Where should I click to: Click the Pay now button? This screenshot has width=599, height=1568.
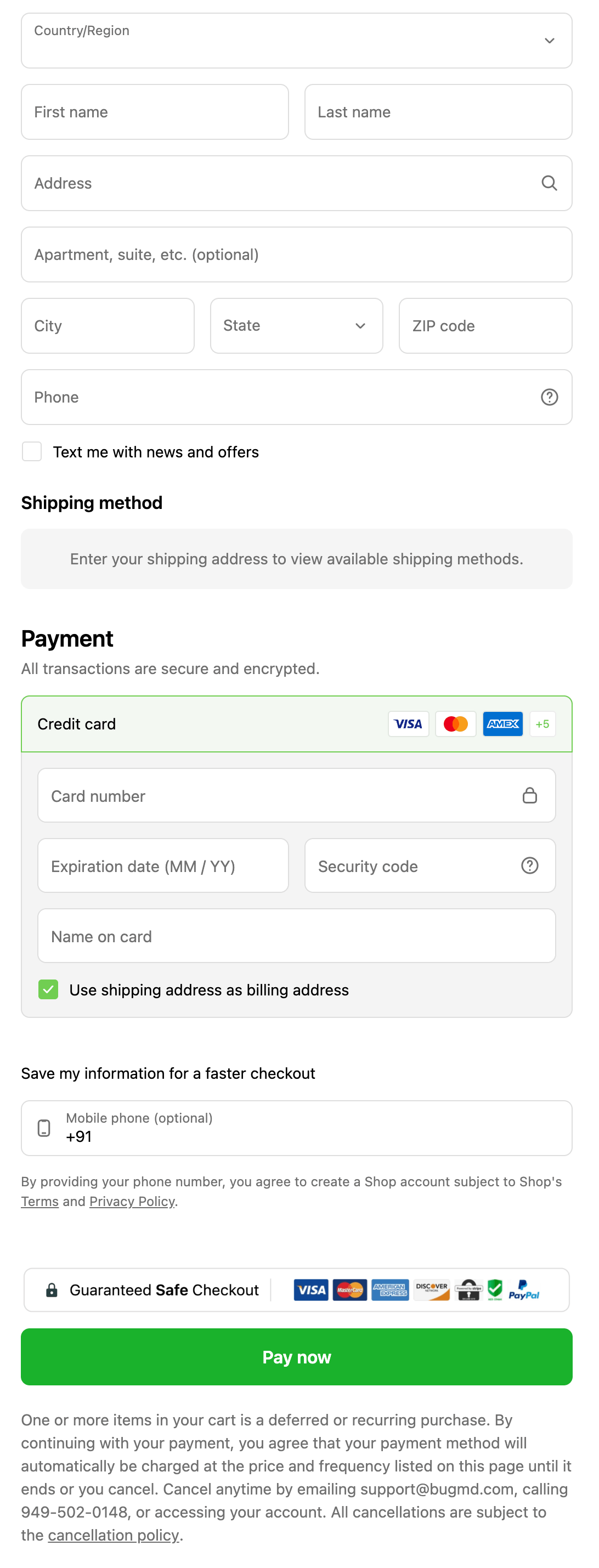pyautogui.click(x=296, y=1357)
